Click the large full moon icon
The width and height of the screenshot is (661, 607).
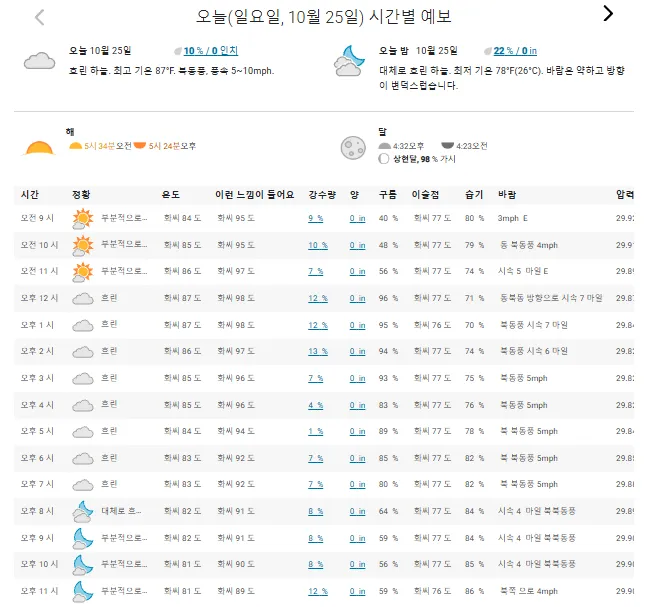(x=353, y=148)
